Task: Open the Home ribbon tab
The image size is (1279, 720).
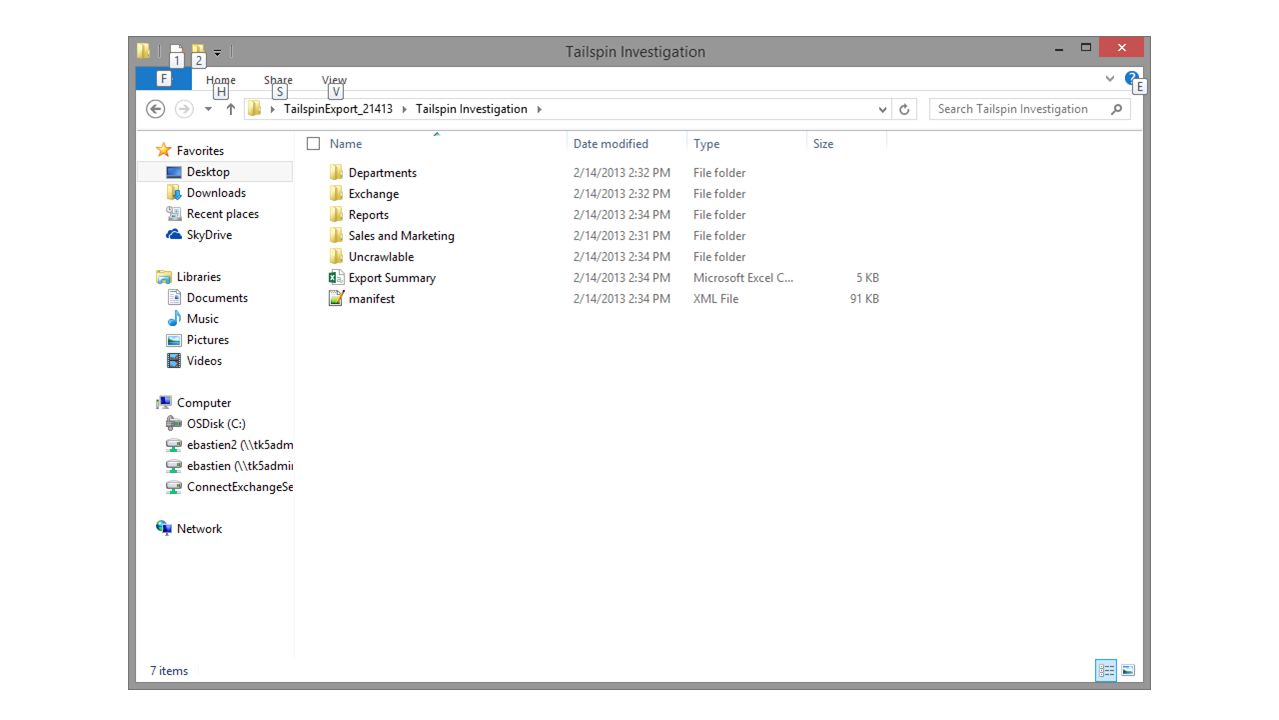Action: 221,80
